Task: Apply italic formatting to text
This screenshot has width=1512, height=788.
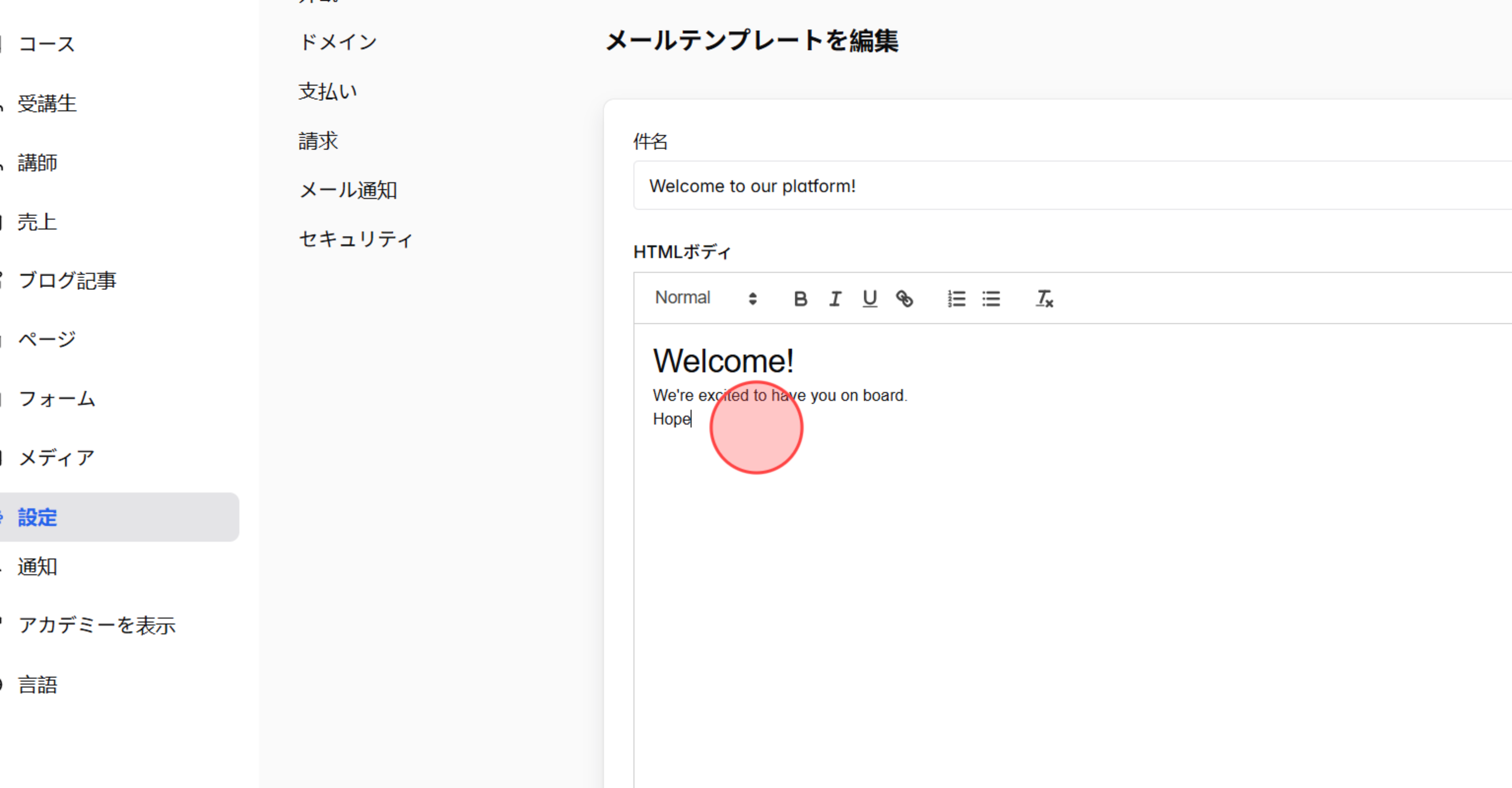Action: [835, 299]
